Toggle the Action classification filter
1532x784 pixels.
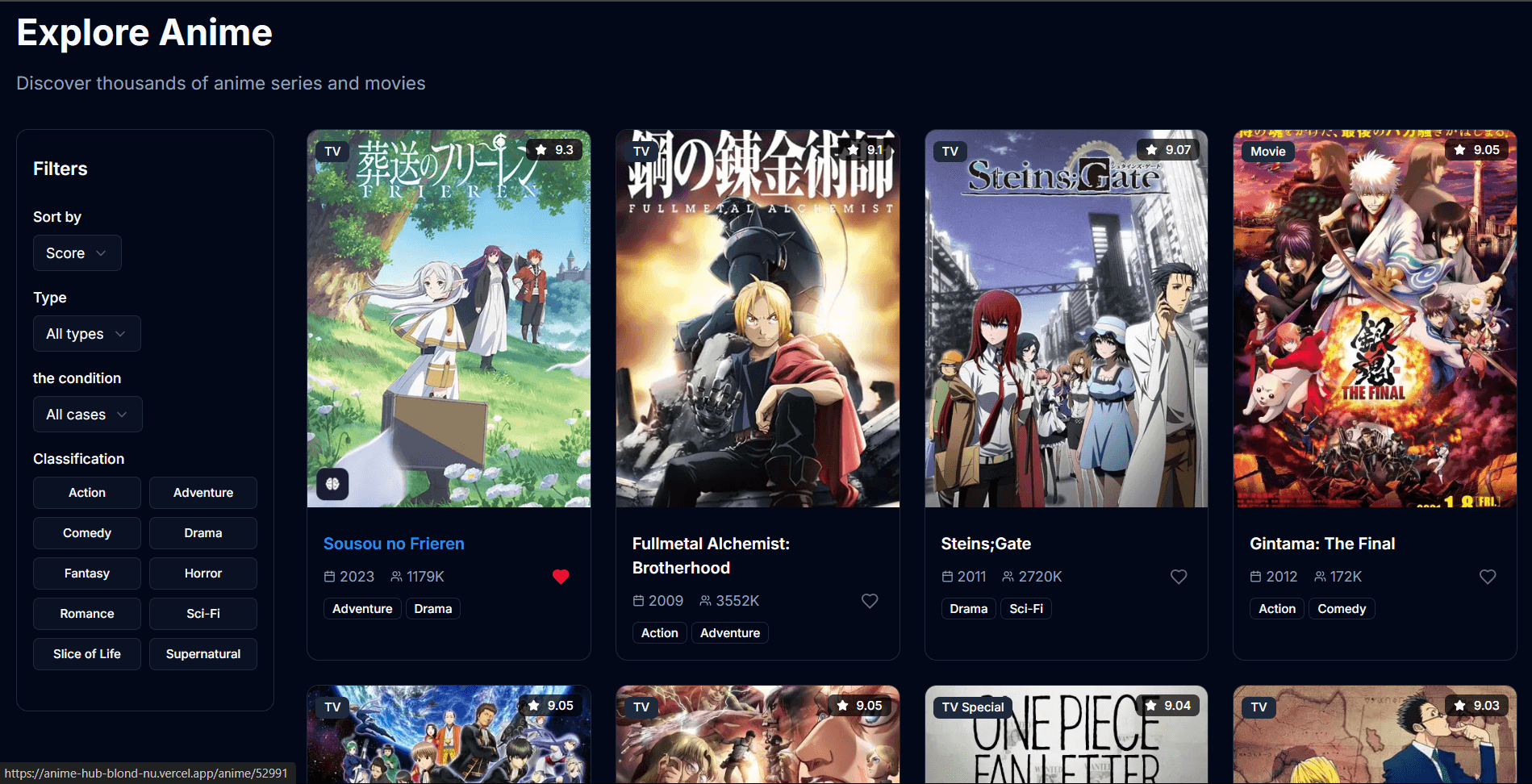click(x=87, y=493)
